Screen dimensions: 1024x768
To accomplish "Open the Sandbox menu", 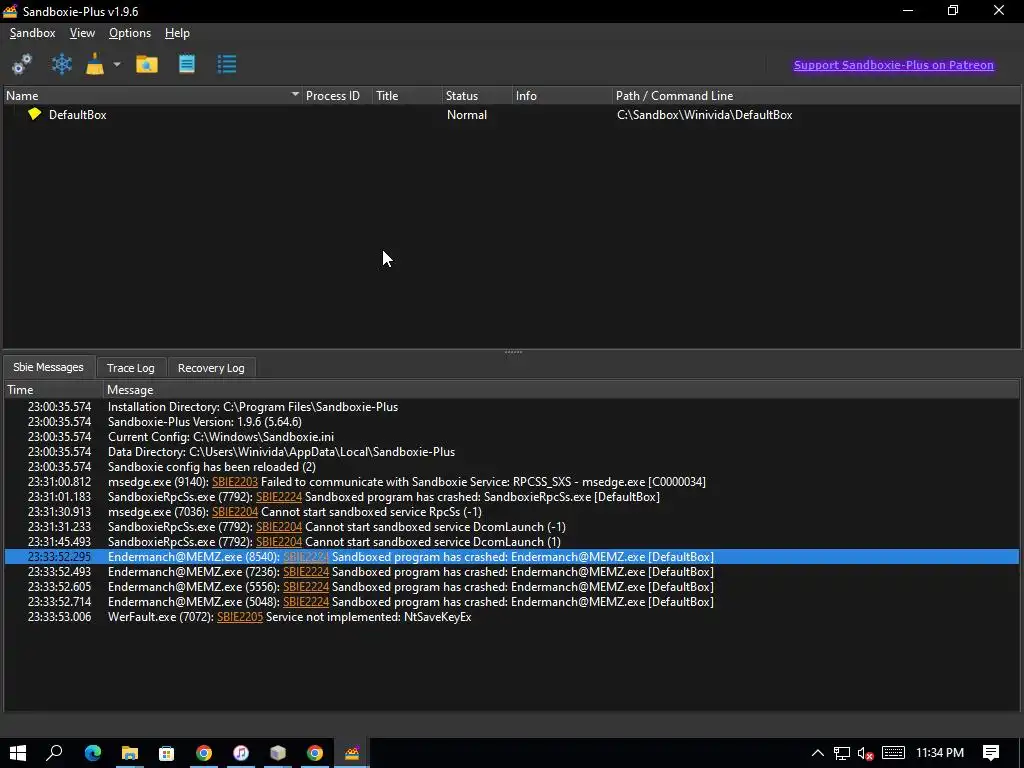I will [x=33, y=33].
